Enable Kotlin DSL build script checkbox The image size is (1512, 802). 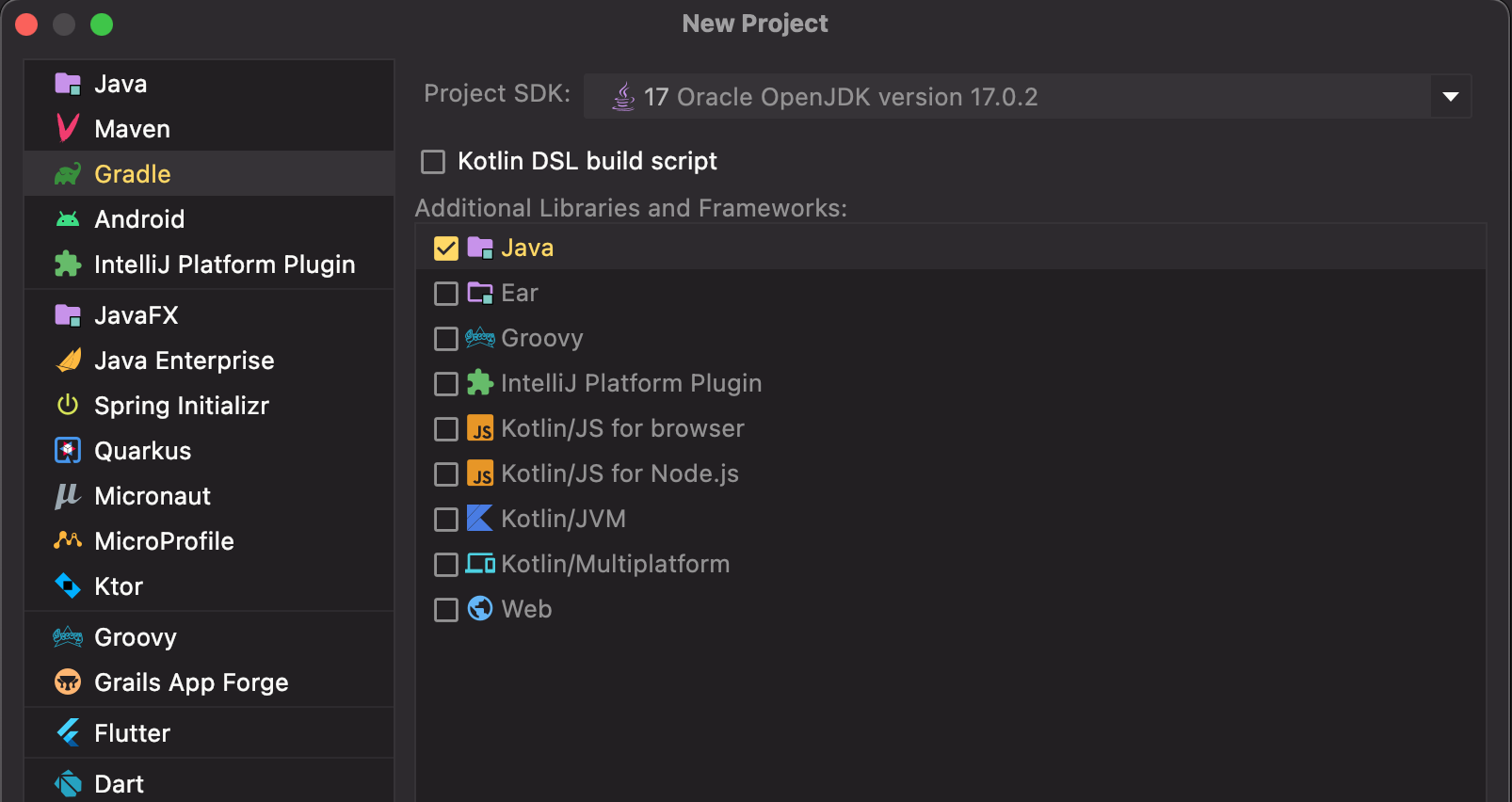pyautogui.click(x=433, y=162)
